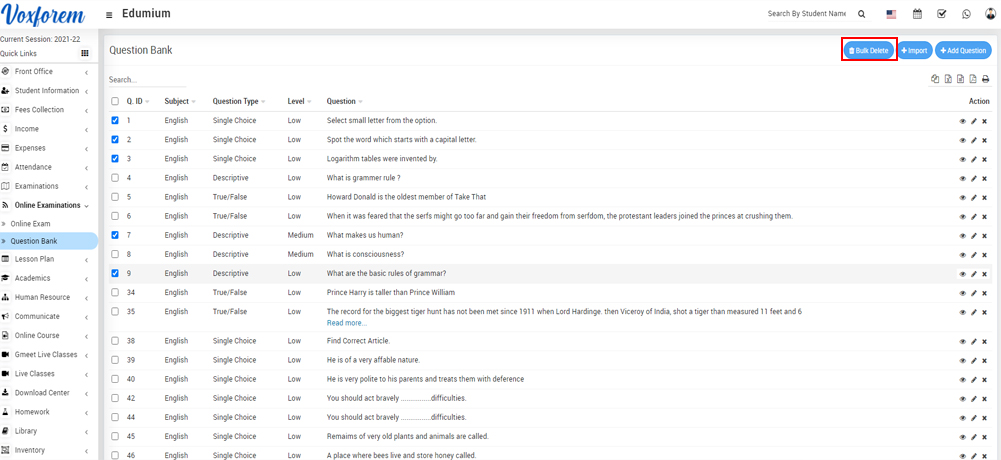Click the Search By Student Name field
This screenshot has width=1001, height=460.
(806, 14)
